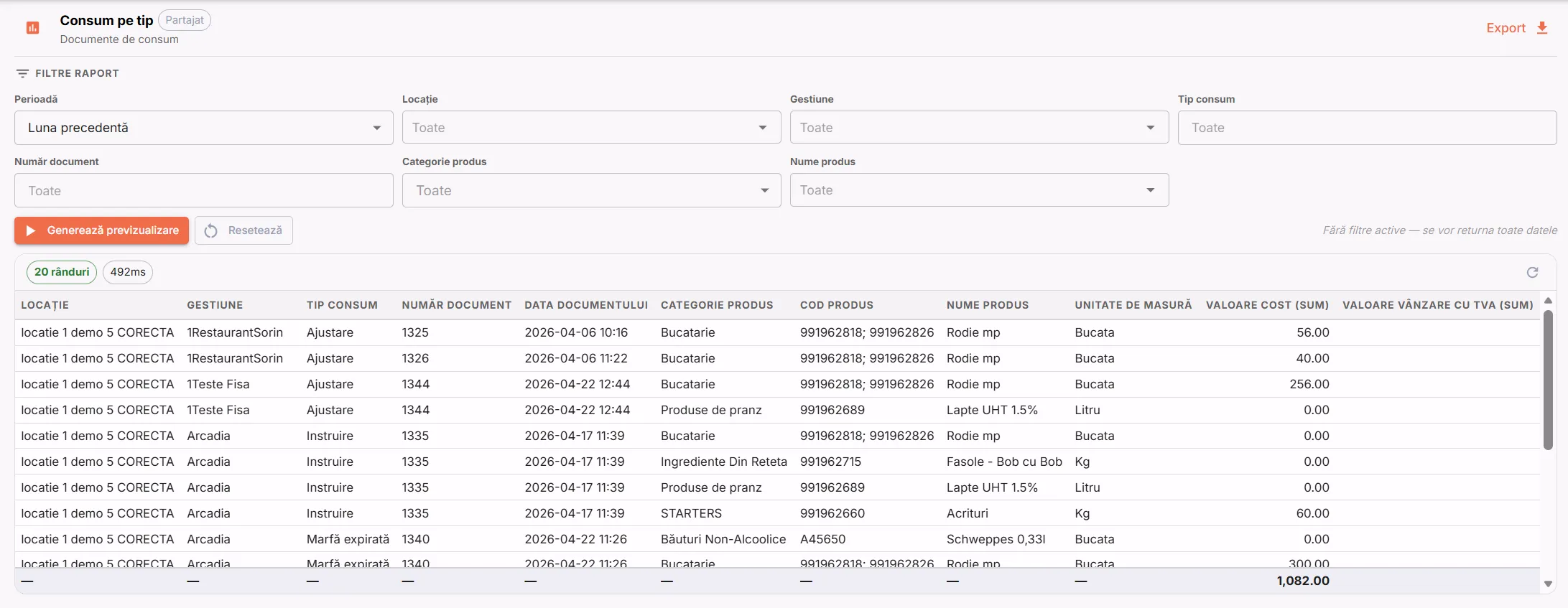Click the UNITATE DE MASURĂ column header
The width and height of the screenshot is (1568, 608).
(1133, 305)
